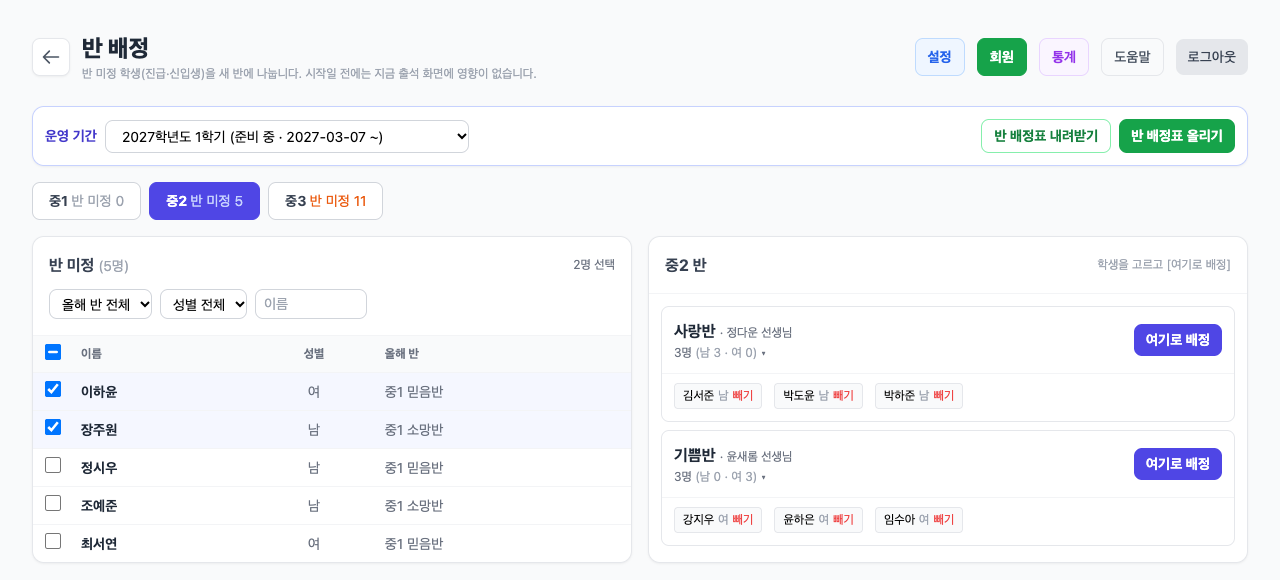The image size is (1280, 580).
Task: Toggle the select-all checkbox in table header
Action: coord(53,352)
